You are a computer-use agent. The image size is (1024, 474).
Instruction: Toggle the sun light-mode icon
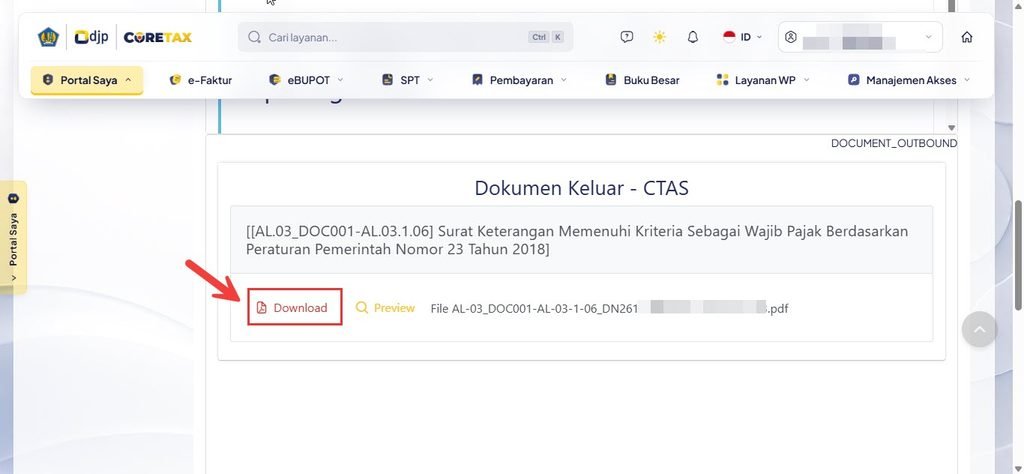pos(660,37)
